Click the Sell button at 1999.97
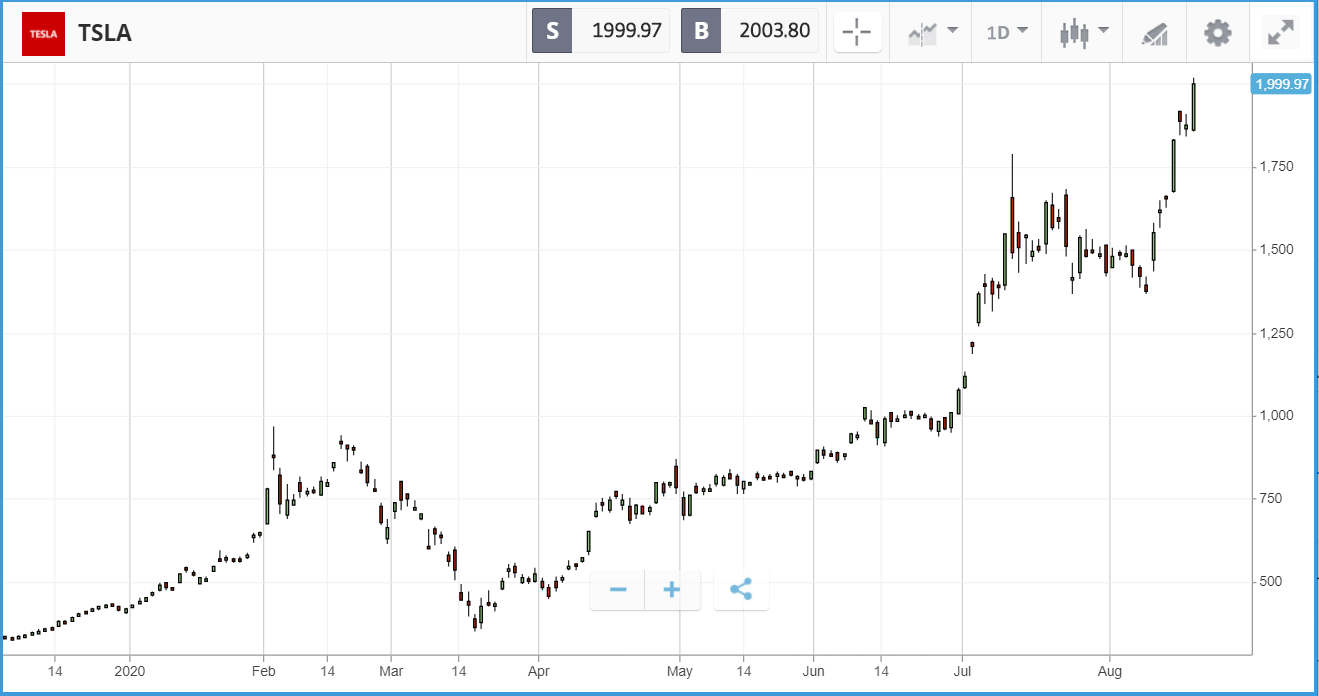The height and width of the screenshot is (696, 1319). point(600,31)
